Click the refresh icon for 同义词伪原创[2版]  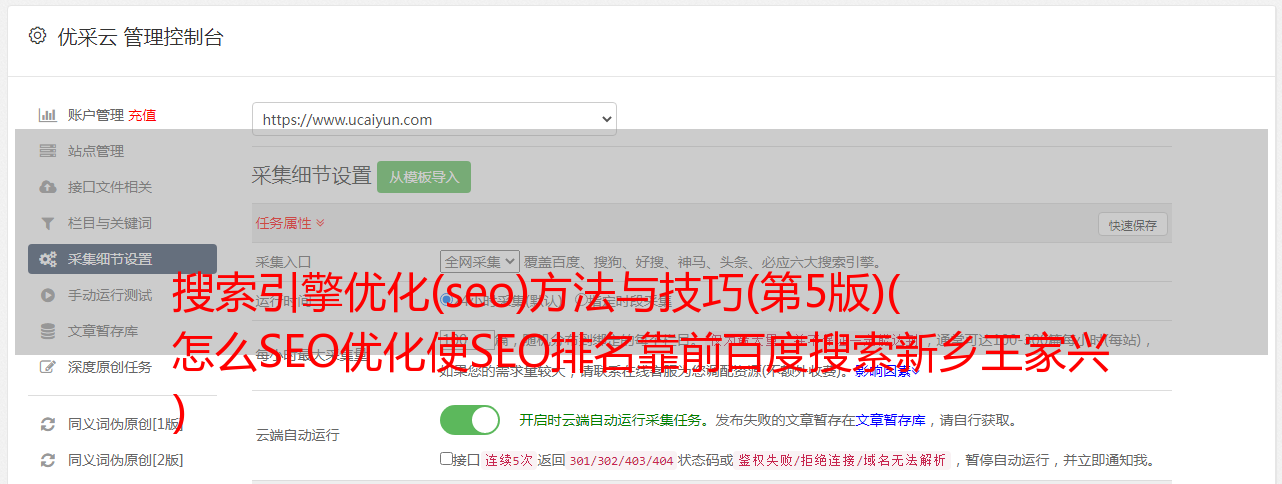pos(47,460)
